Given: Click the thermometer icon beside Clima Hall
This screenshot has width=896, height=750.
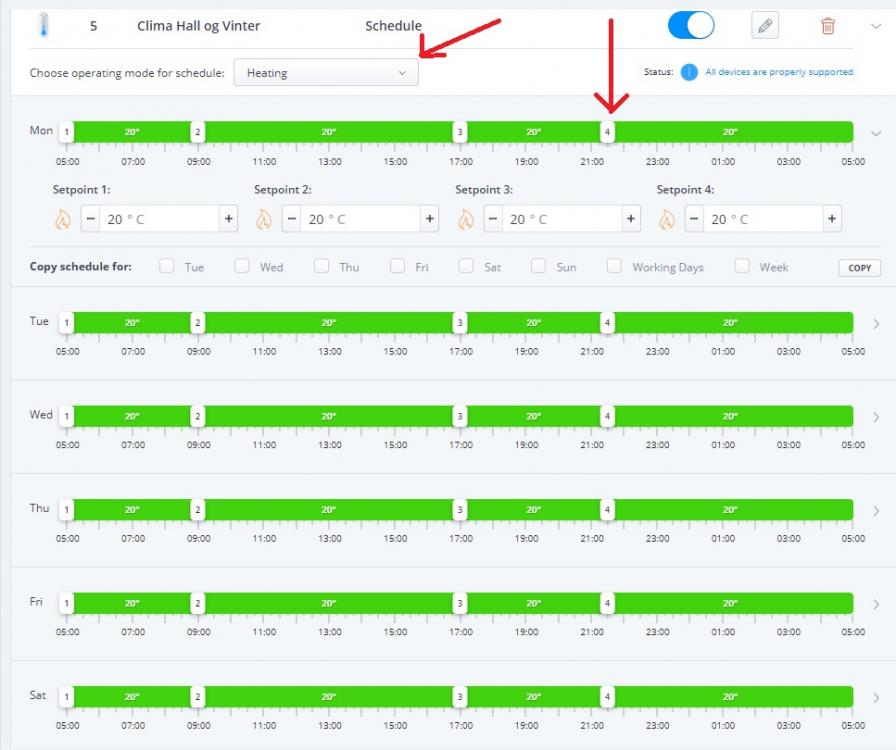Looking at the screenshot, I should pyautogui.click(x=42, y=26).
